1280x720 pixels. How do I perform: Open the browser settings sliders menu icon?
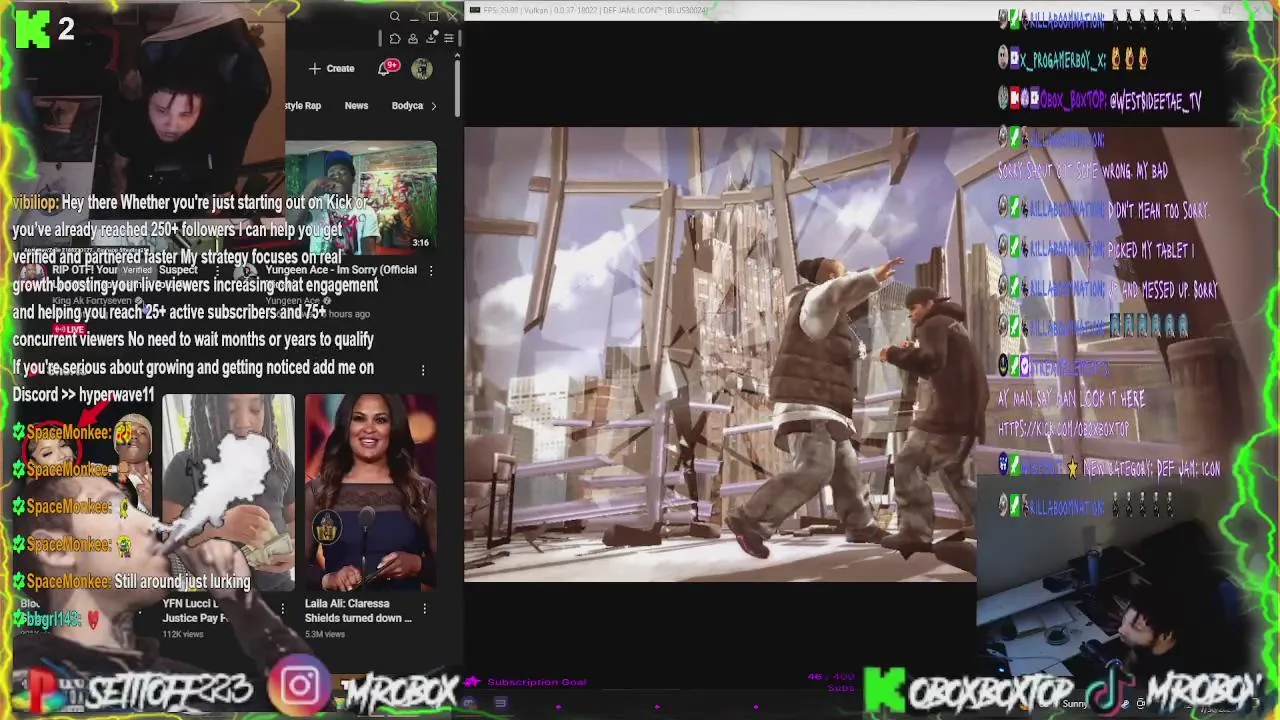(449, 39)
